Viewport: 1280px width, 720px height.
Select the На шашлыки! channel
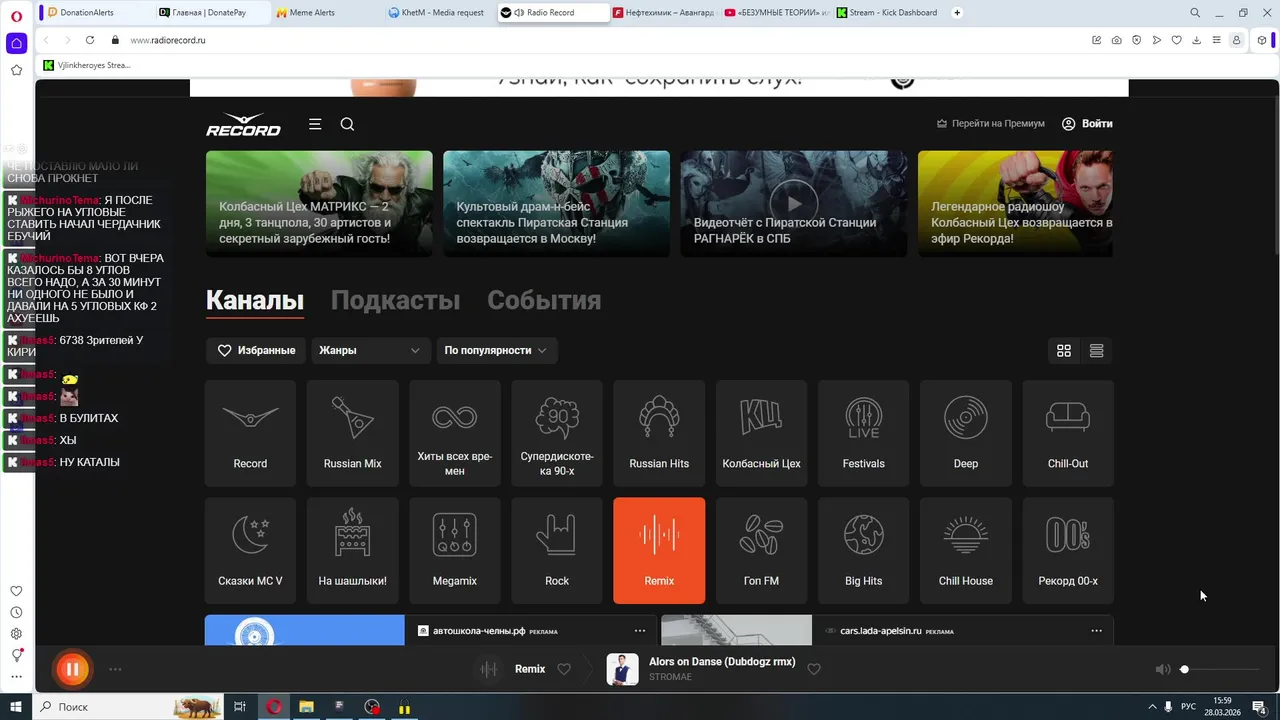353,551
